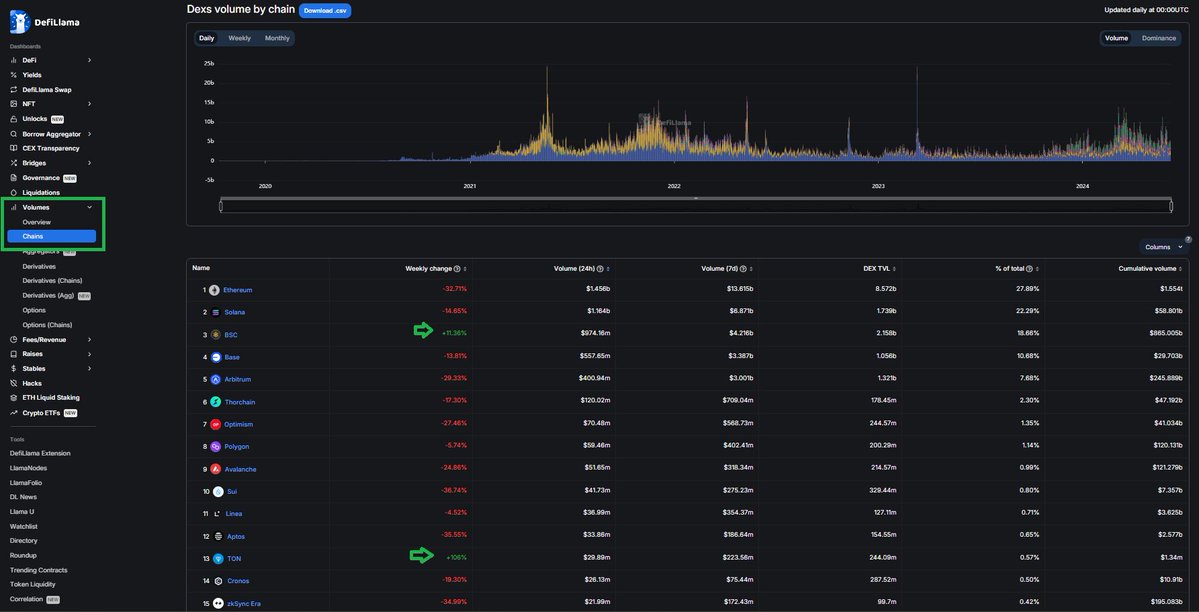Click the chart range slider left handle
Viewport: 1199px width, 612px height.
[220, 205]
